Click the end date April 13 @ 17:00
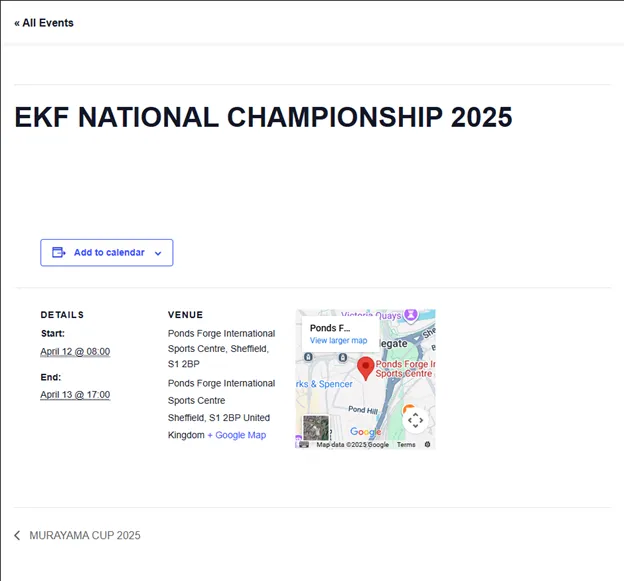The height and width of the screenshot is (581, 624). (x=75, y=395)
